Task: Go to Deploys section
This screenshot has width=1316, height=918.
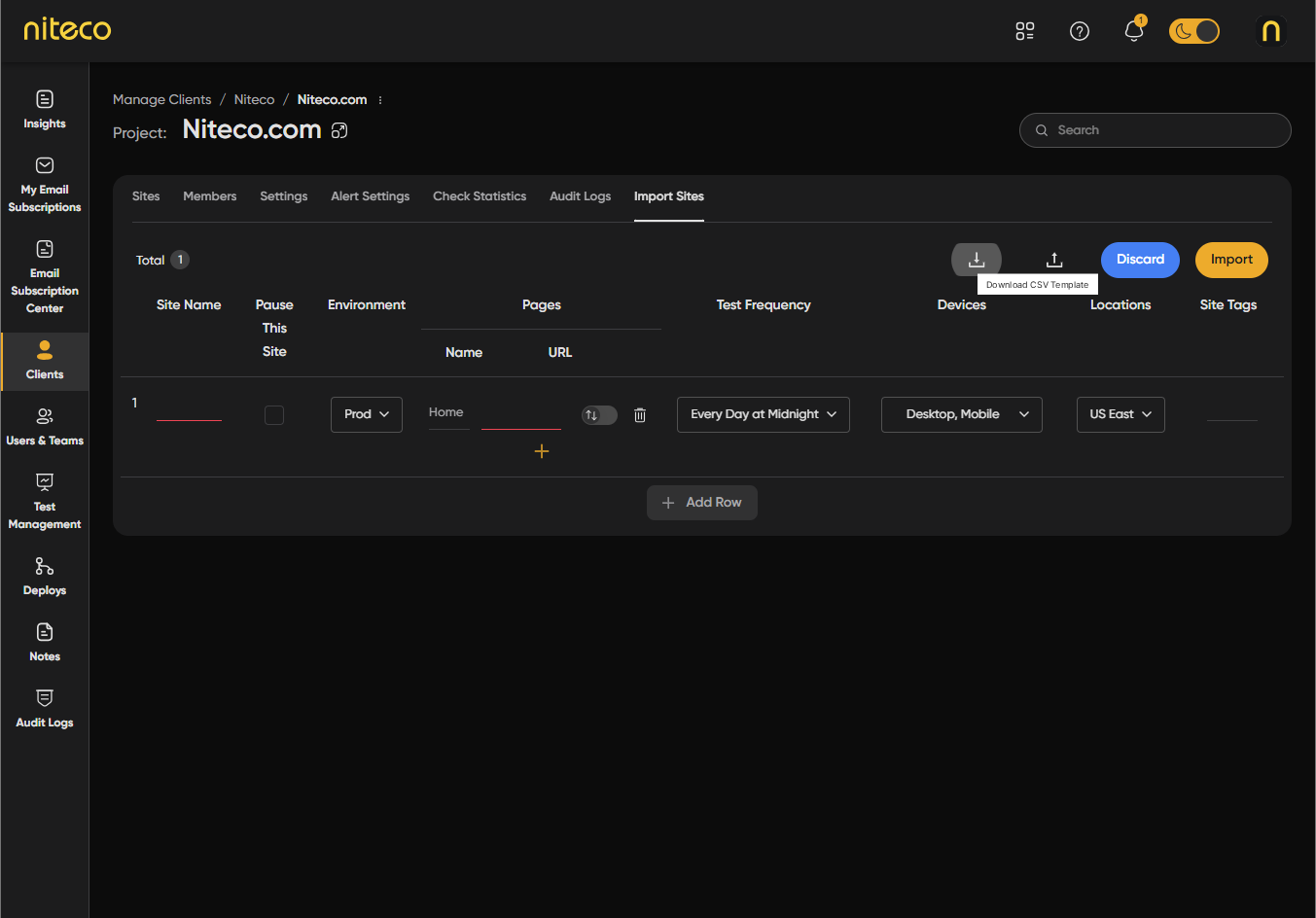Action: click(x=45, y=577)
